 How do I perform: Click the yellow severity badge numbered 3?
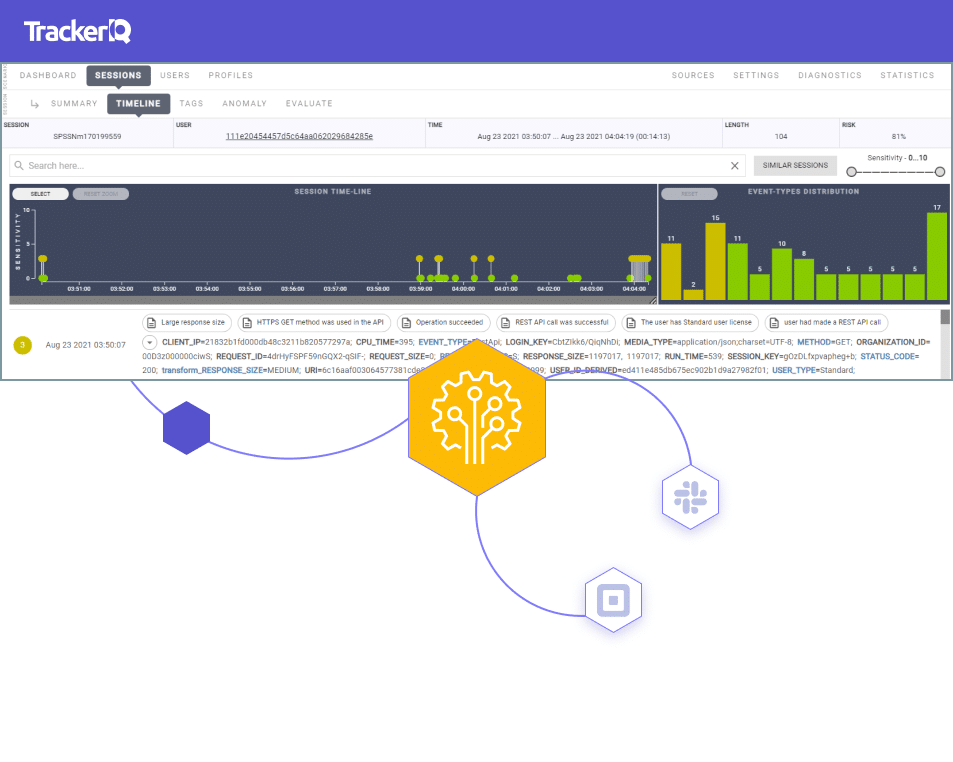(x=22, y=345)
